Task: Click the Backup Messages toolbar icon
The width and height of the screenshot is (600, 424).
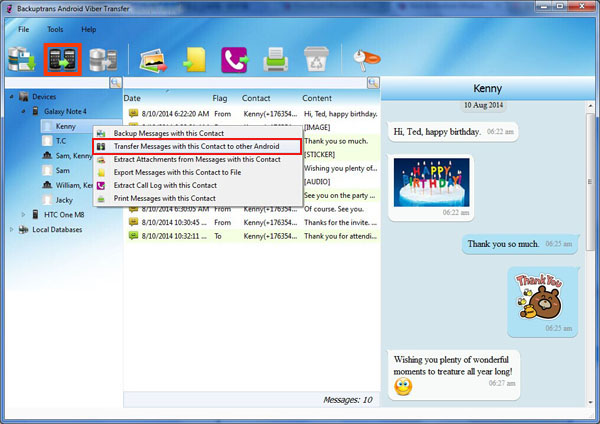Action: coord(22,59)
